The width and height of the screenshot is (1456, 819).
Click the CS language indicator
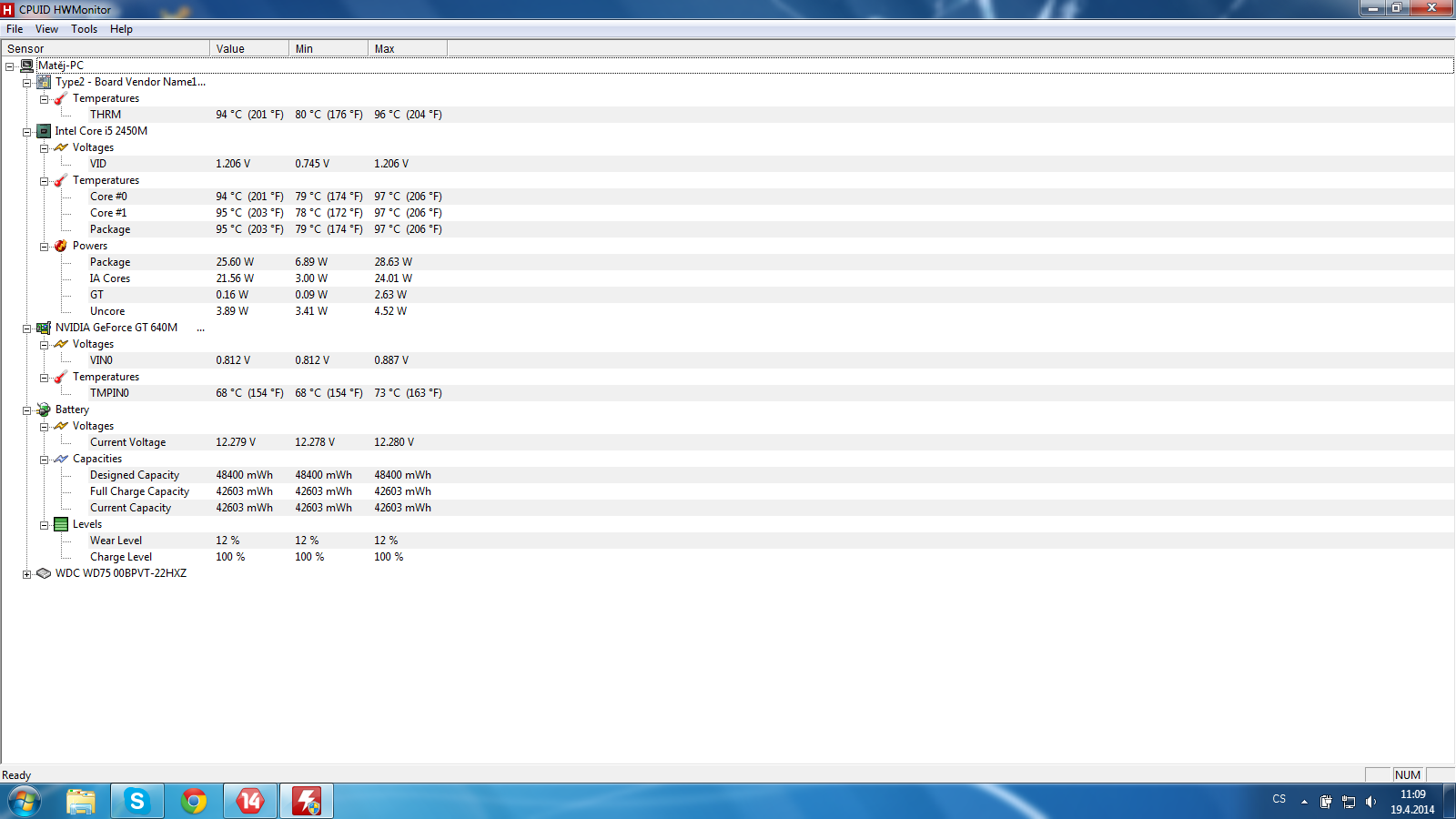point(1279,799)
